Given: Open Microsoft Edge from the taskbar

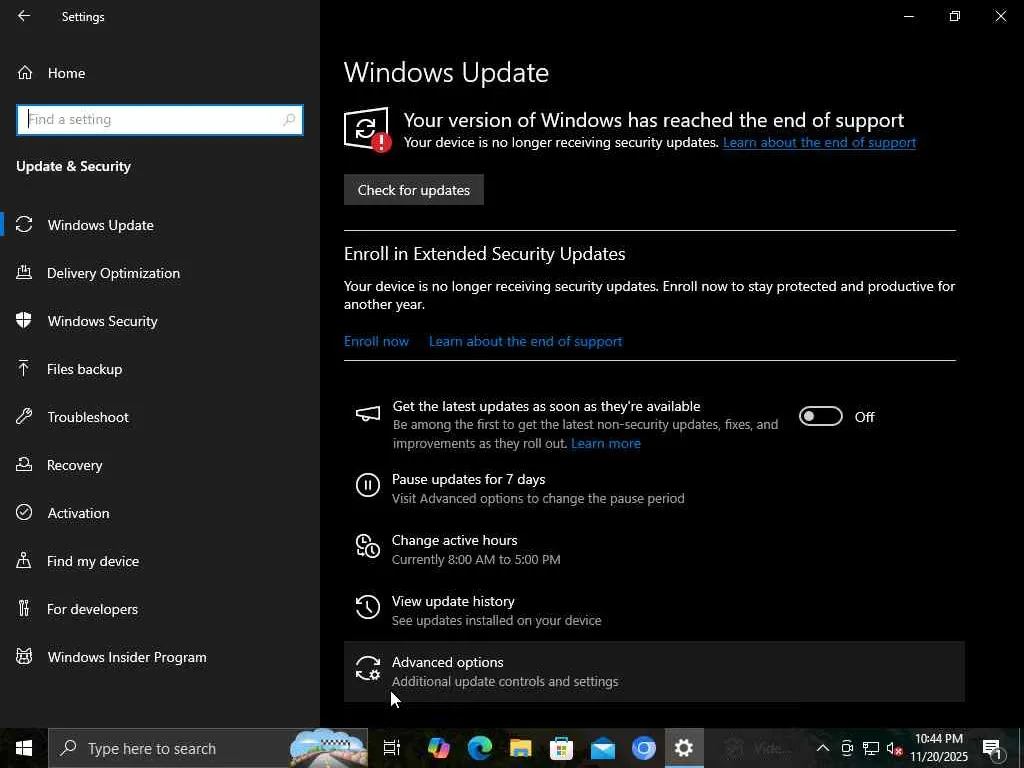Looking at the screenshot, I should (479, 748).
